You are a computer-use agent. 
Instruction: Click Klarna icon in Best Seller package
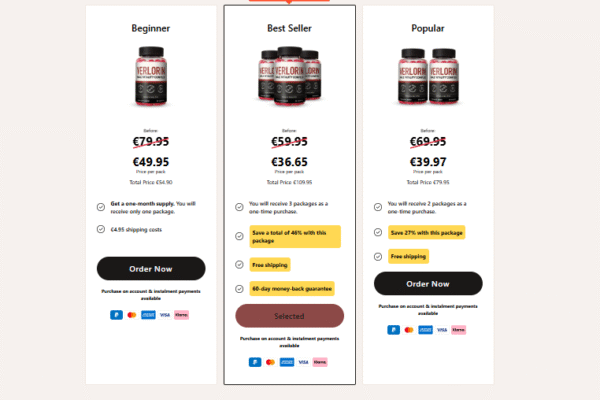click(x=320, y=361)
